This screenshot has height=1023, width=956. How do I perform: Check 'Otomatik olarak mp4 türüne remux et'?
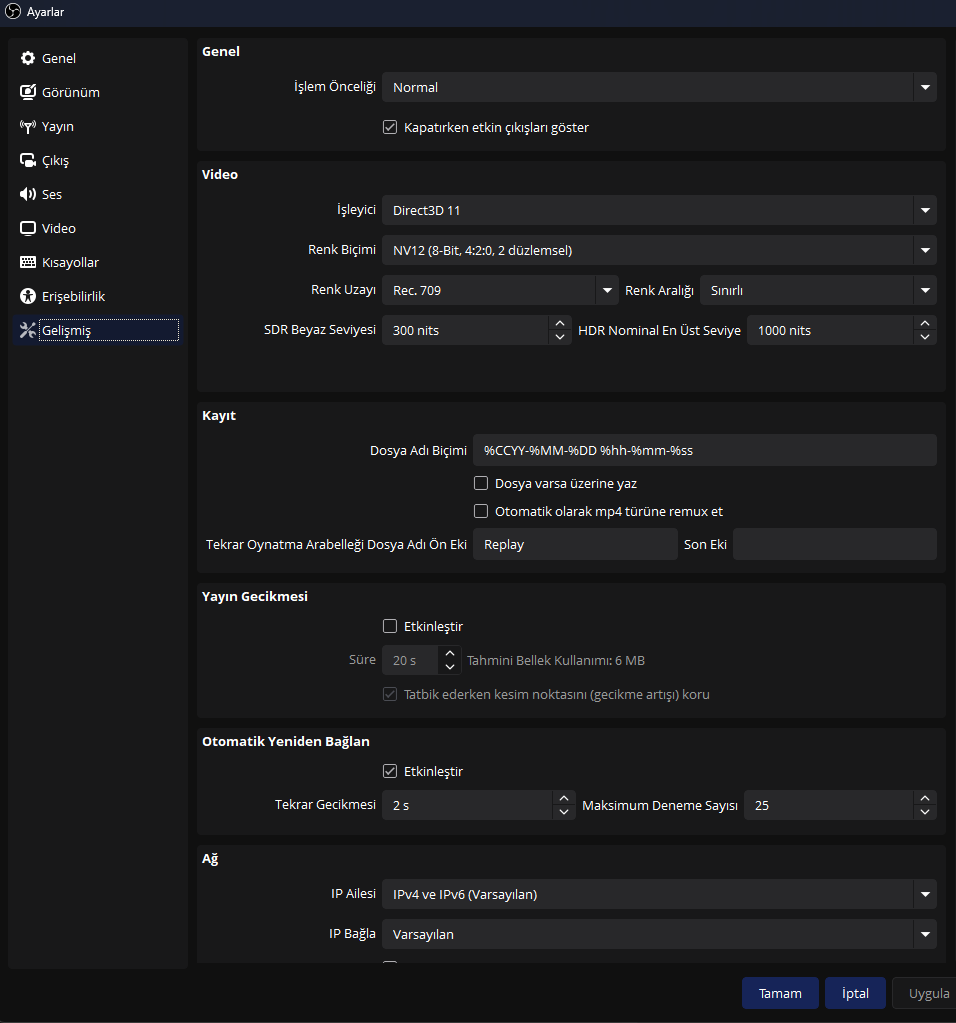(x=481, y=512)
